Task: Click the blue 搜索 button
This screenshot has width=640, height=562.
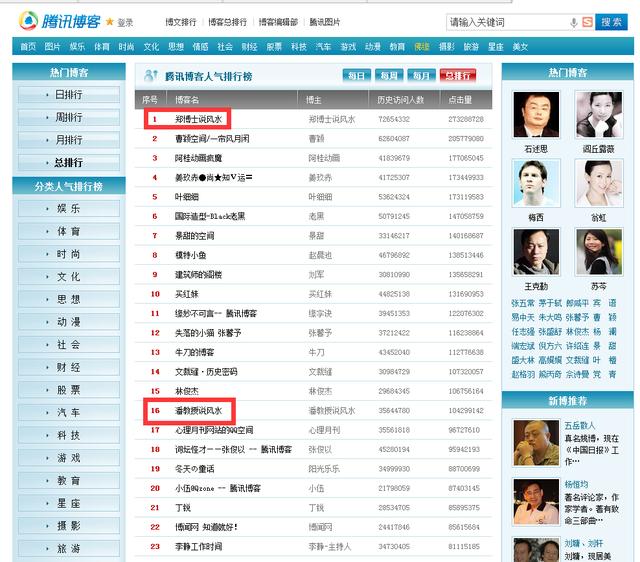Action: [x=611, y=22]
